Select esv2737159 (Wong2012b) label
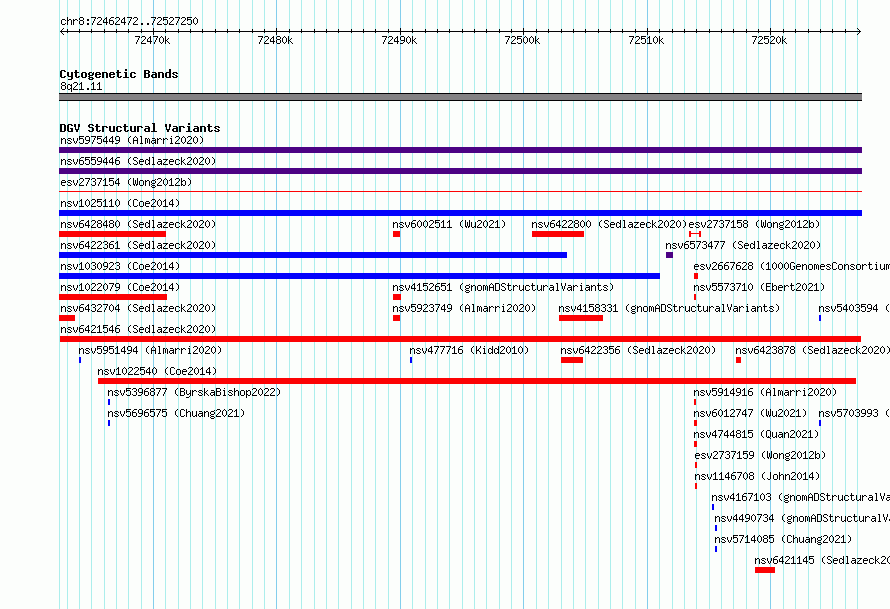Screen dimensions: 890x609 coord(760,455)
